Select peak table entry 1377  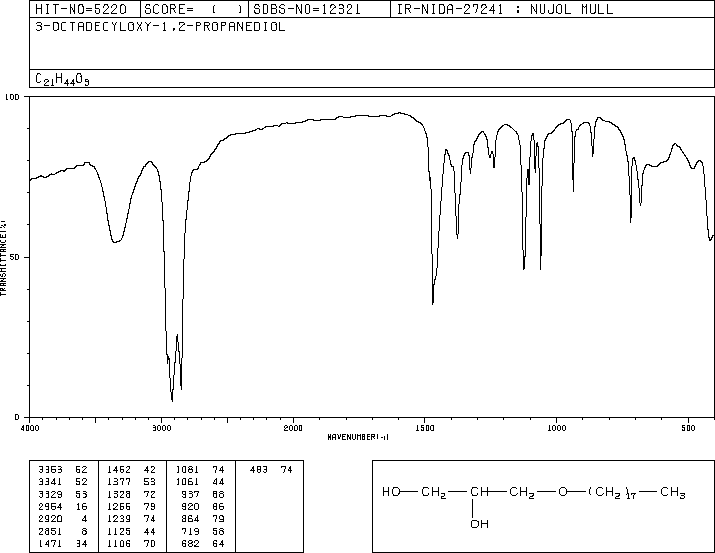(x=131, y=482)
